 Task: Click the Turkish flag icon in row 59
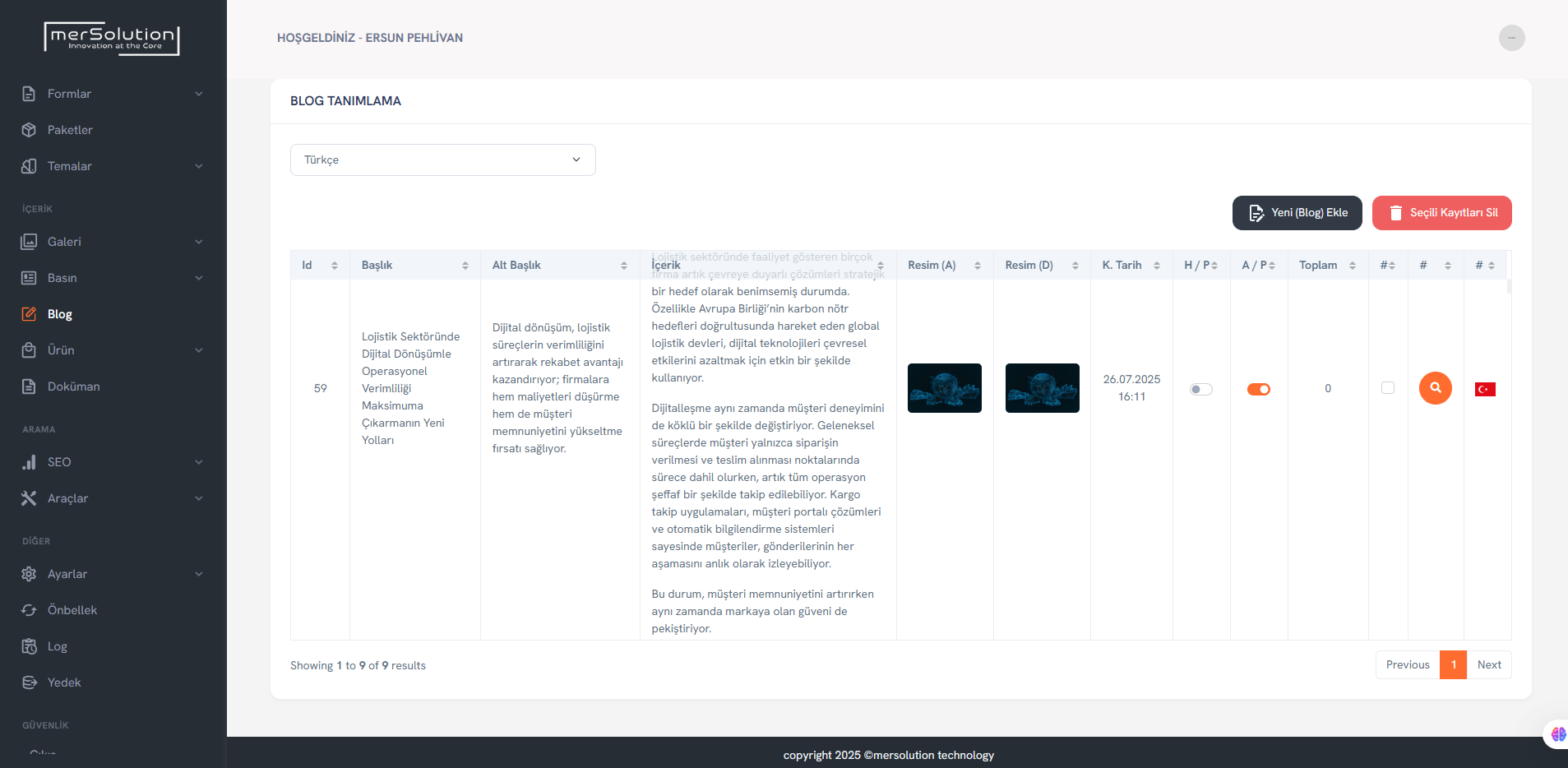[1485, 389]
